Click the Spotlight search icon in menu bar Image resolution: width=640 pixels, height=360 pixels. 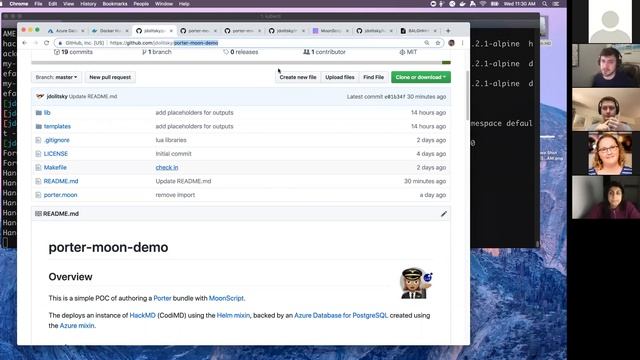[544, 4]
